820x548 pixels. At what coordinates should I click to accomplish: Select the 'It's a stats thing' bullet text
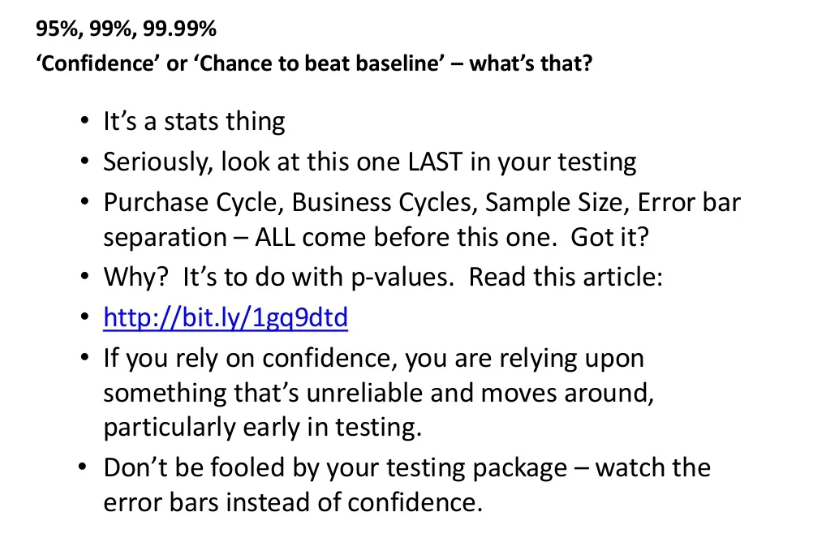pos(194,121)
